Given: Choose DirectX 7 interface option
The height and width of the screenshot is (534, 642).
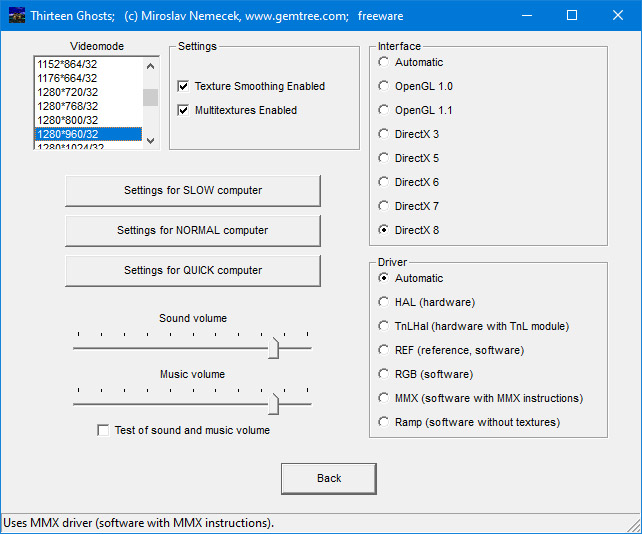Looking at the screenshot, I should [x=384, y=207].
